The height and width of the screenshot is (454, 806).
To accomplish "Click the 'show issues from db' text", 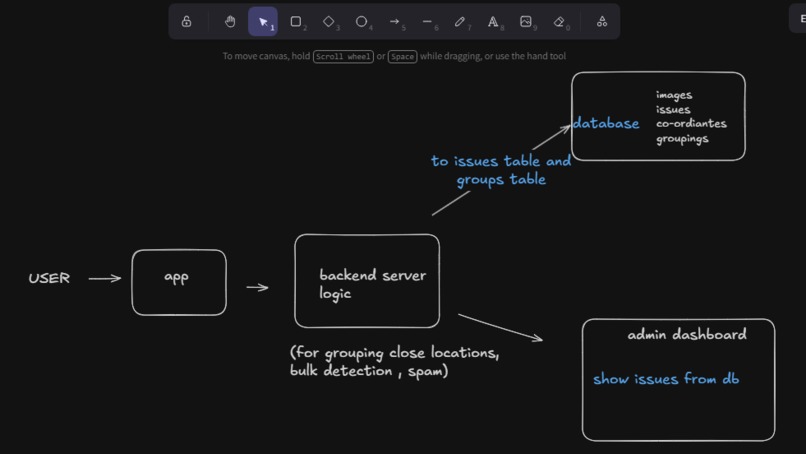I will point(666,379).
